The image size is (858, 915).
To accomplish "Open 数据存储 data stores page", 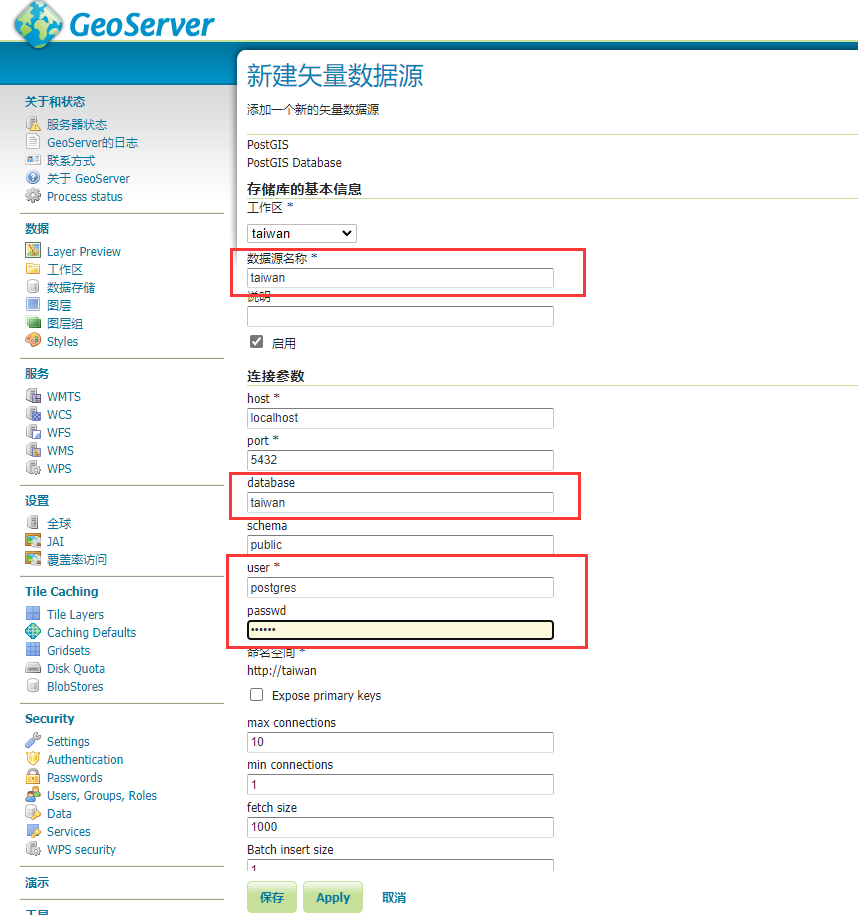I will [71, 287].
